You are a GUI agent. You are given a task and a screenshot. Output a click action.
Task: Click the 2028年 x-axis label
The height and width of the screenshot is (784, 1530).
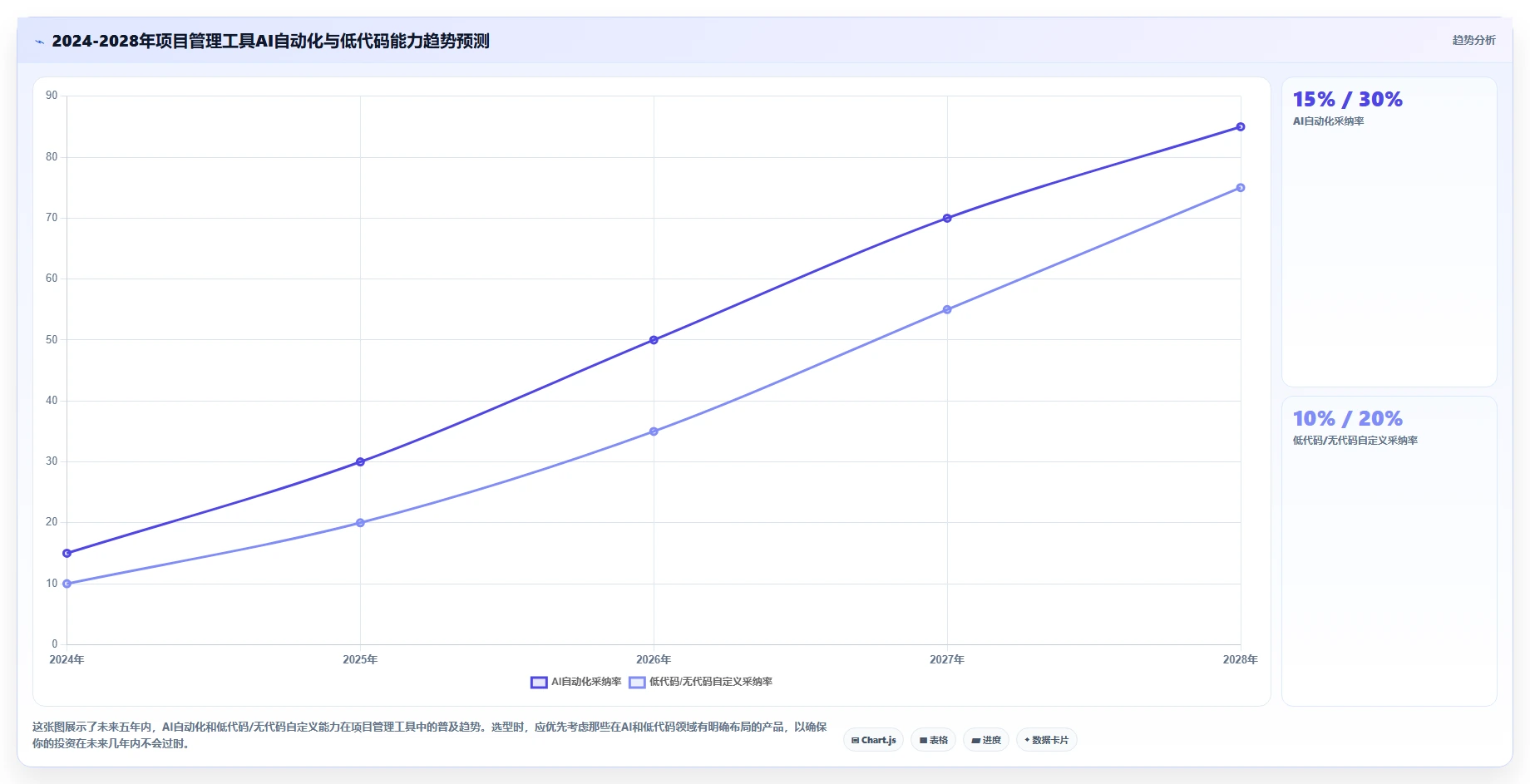point(1240,659)
